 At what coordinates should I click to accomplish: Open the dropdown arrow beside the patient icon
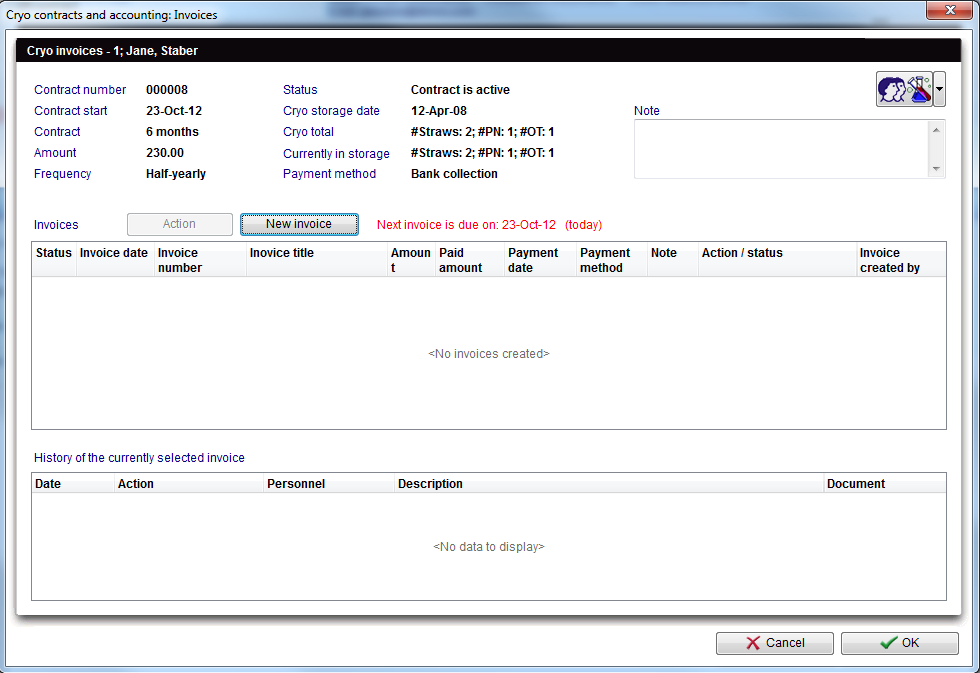point(939,89)
